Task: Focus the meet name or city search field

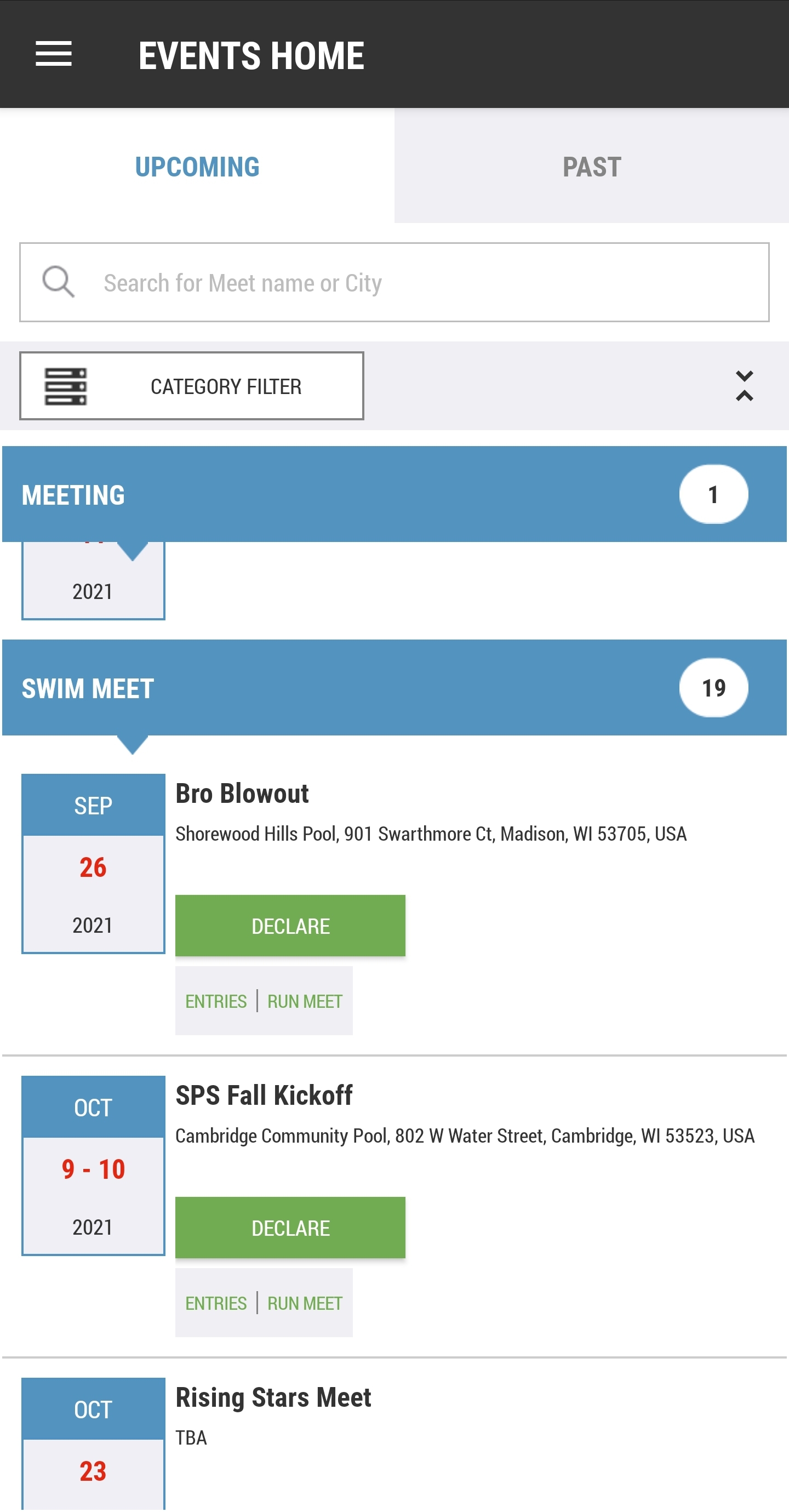Action: (411, 283)
